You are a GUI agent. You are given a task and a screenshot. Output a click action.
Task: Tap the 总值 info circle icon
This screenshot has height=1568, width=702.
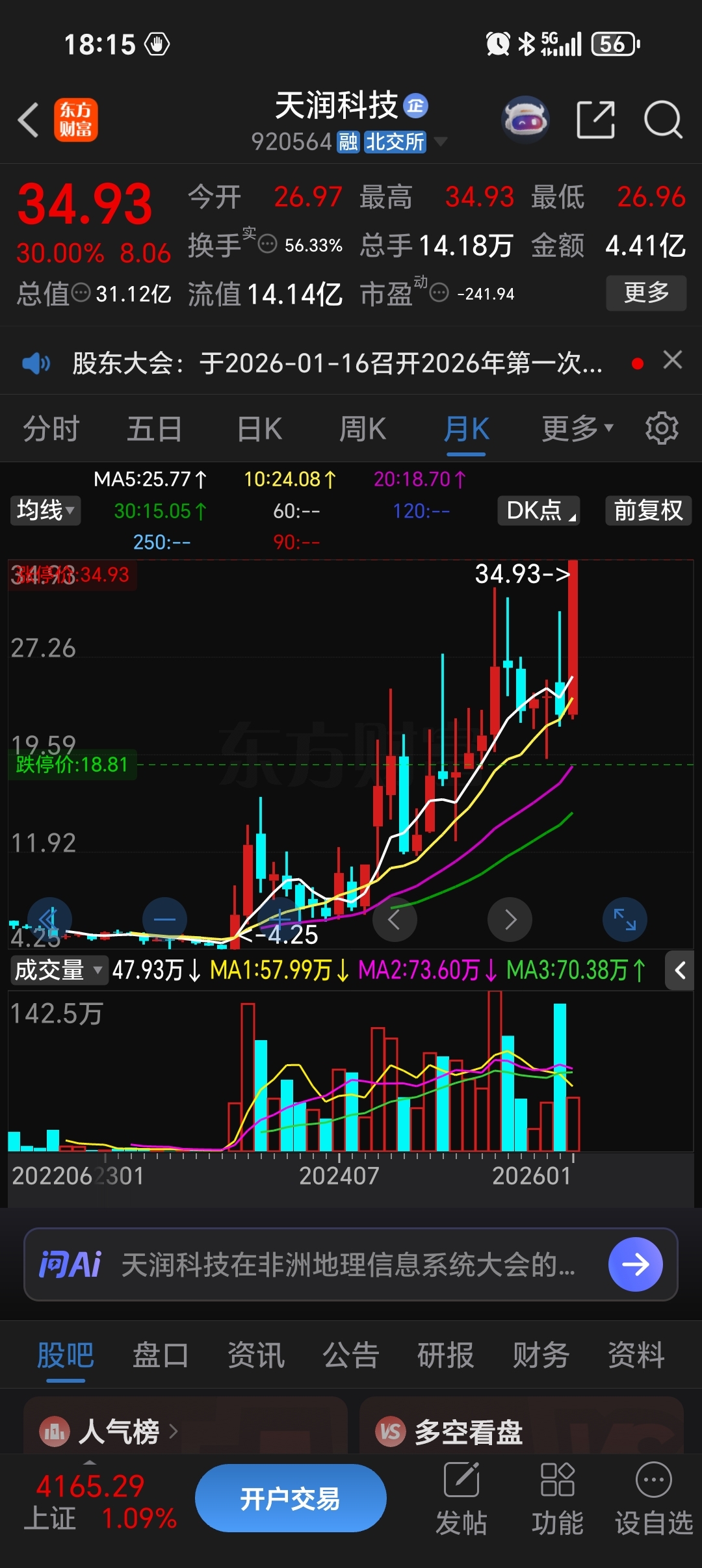point(81,293)
